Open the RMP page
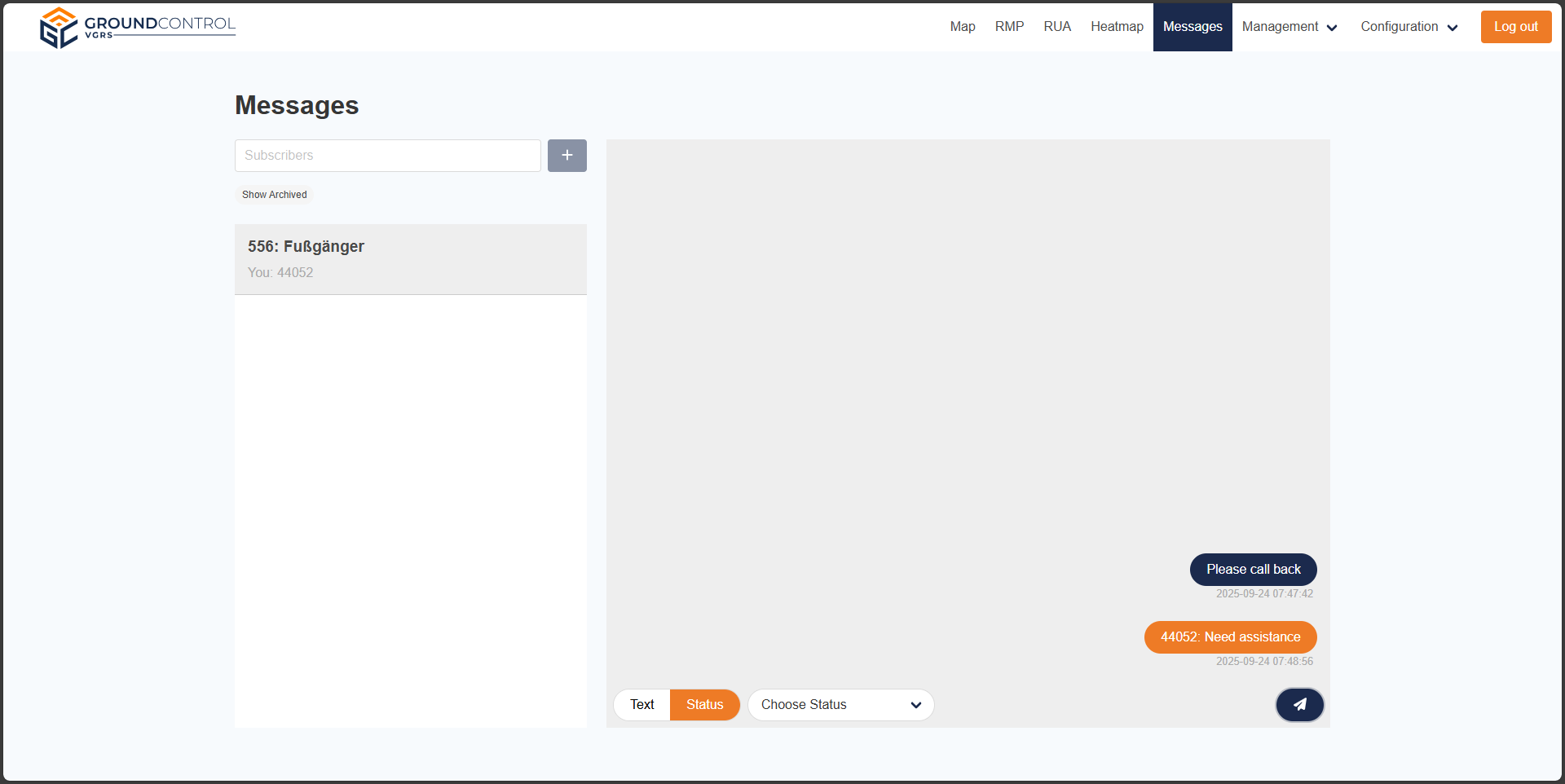The image size is (1565, 784). [1009, 27]
